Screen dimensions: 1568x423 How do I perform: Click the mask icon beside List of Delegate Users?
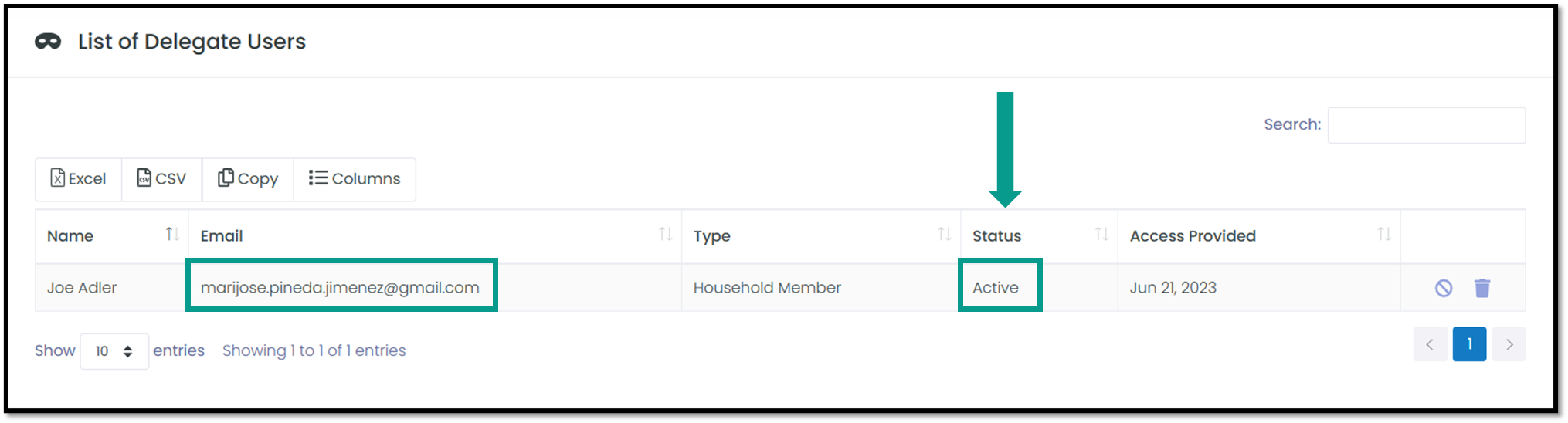pos(48,42)
